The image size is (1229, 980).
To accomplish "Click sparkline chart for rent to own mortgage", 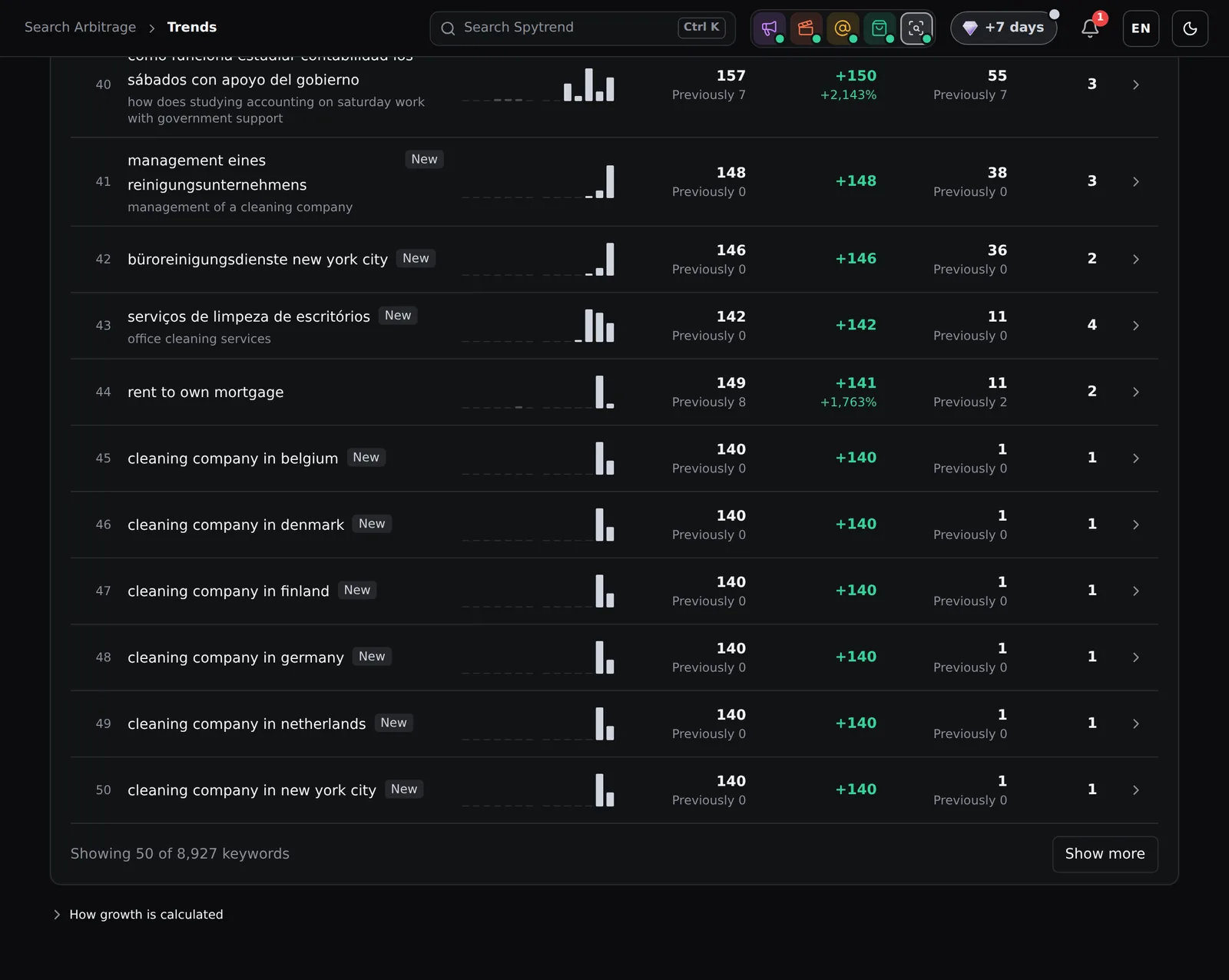I will coord(538,392).
